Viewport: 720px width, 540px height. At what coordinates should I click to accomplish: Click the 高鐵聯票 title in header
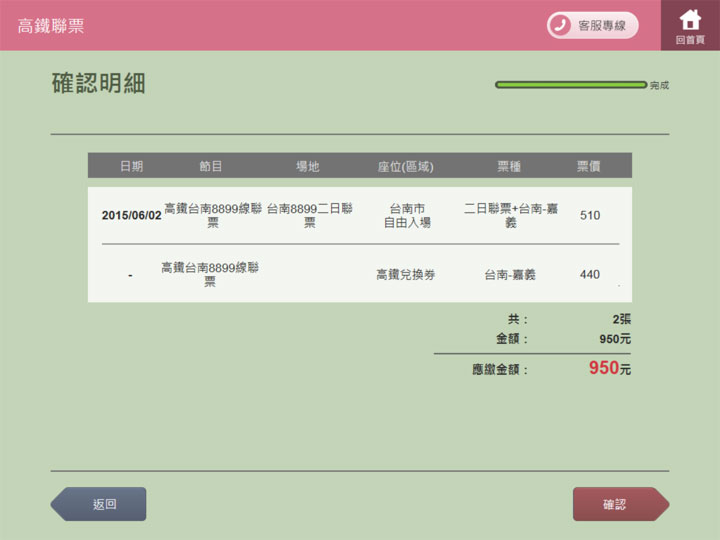(51, 26)
